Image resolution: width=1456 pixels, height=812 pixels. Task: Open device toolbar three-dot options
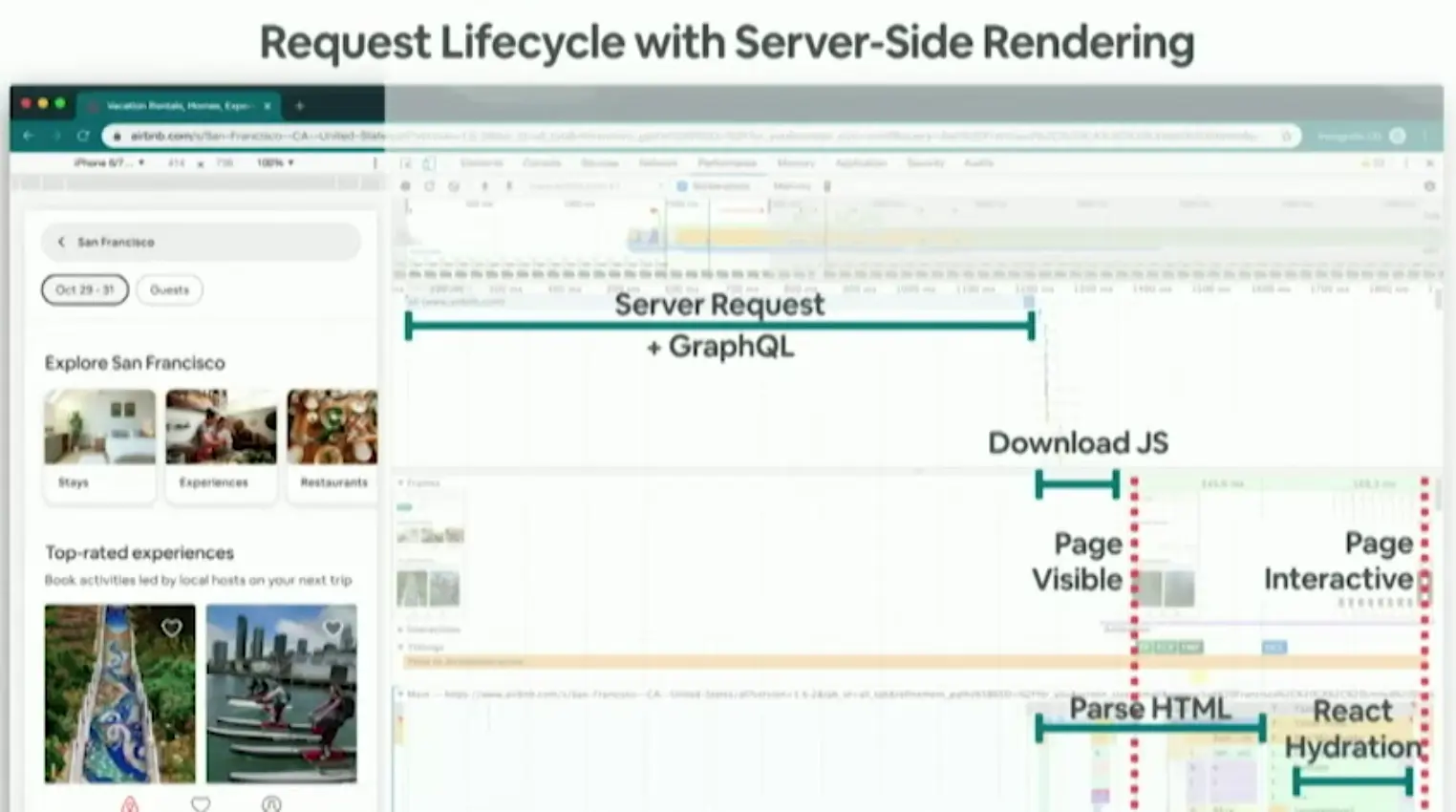click(374, 163)
